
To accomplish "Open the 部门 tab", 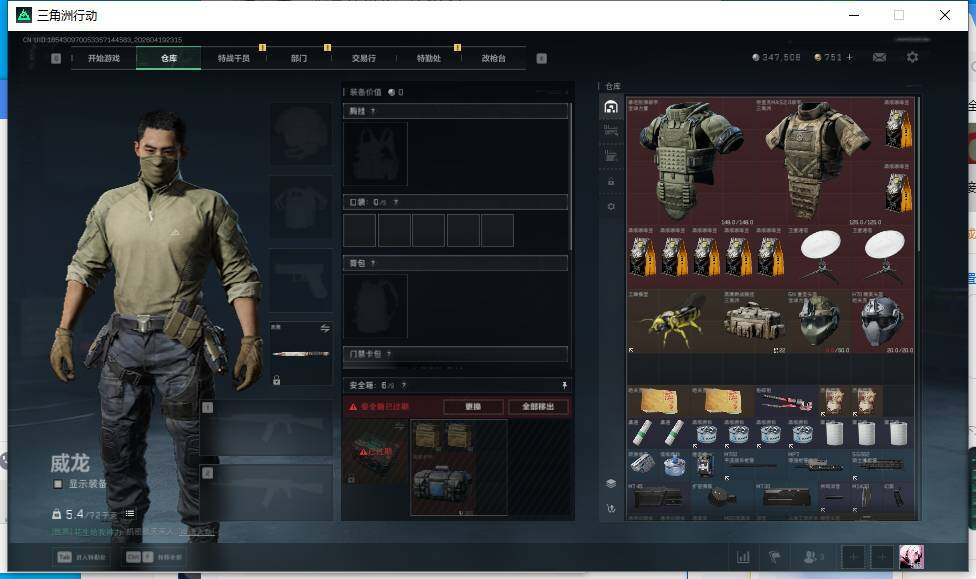I will pyautogui.click(x=299, y=58).
